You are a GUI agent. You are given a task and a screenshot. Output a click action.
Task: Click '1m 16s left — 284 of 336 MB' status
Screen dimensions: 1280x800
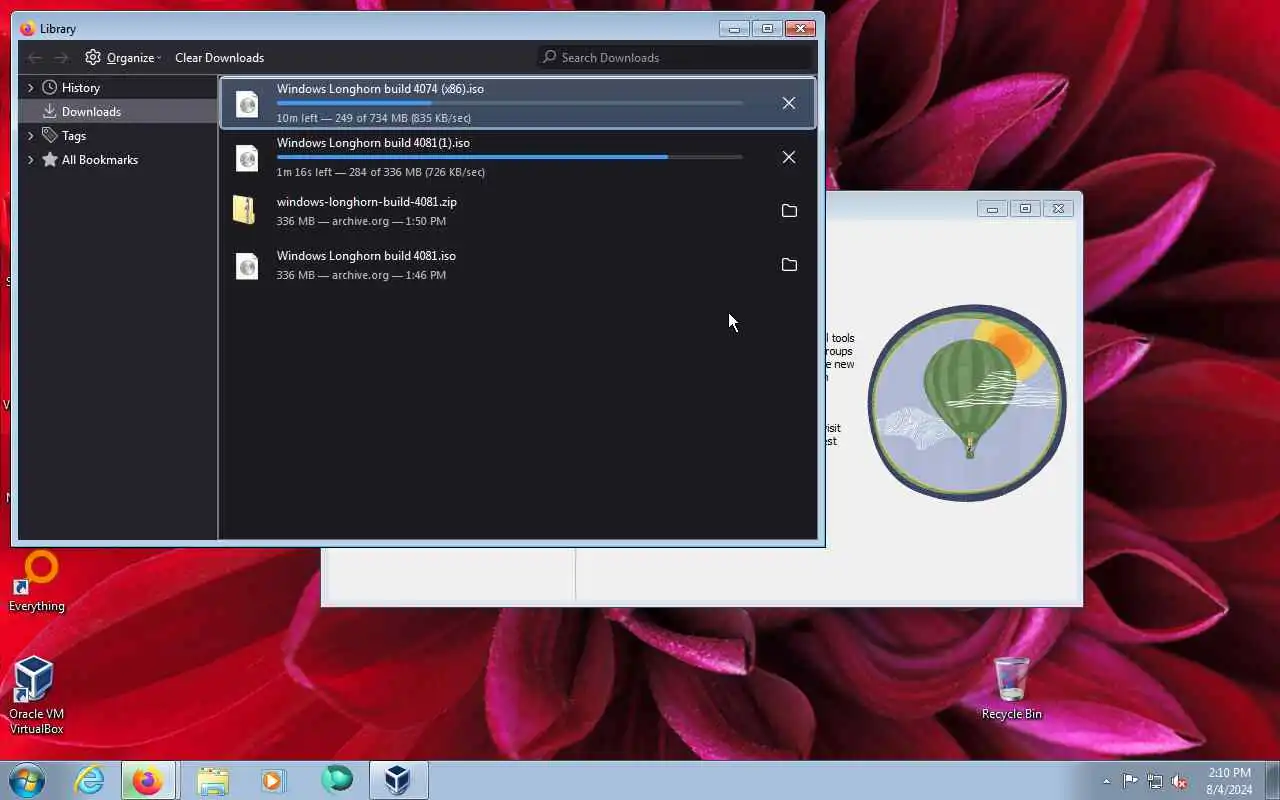(381, 172)
